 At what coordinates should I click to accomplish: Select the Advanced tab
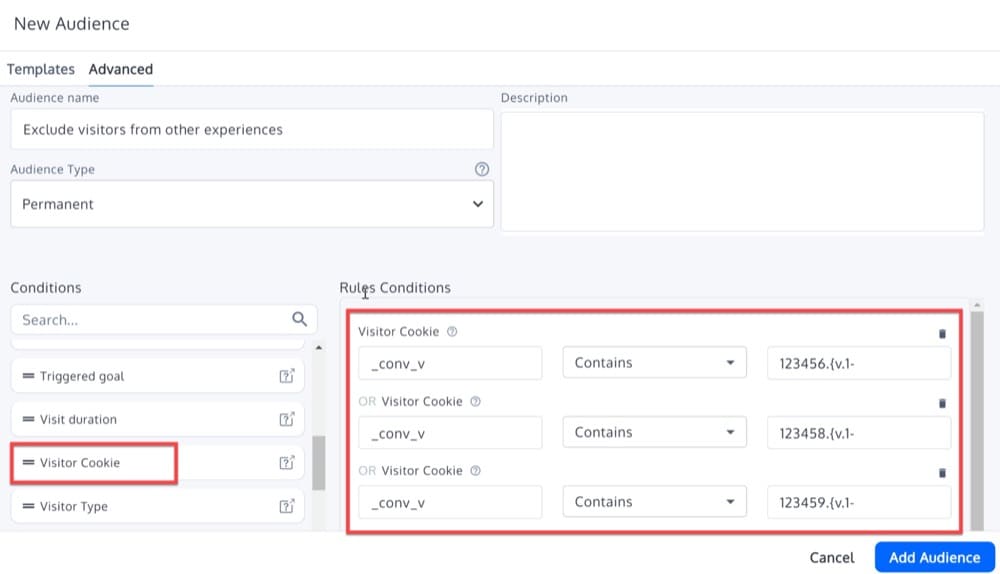tap(120, 69)
